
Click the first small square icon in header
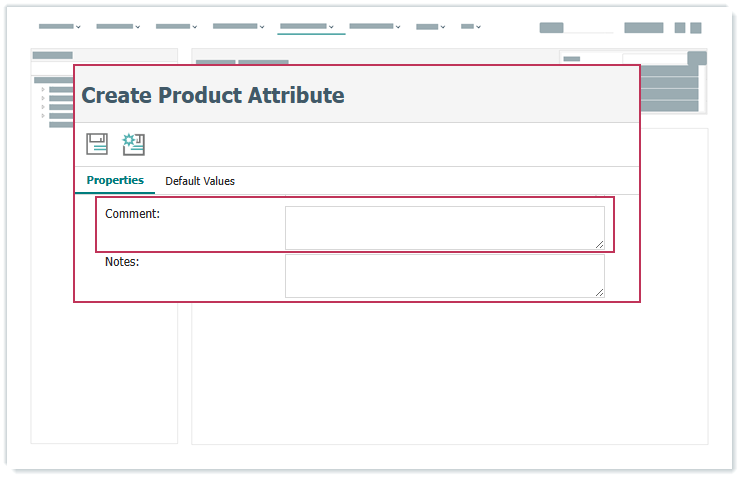[680, 28]
